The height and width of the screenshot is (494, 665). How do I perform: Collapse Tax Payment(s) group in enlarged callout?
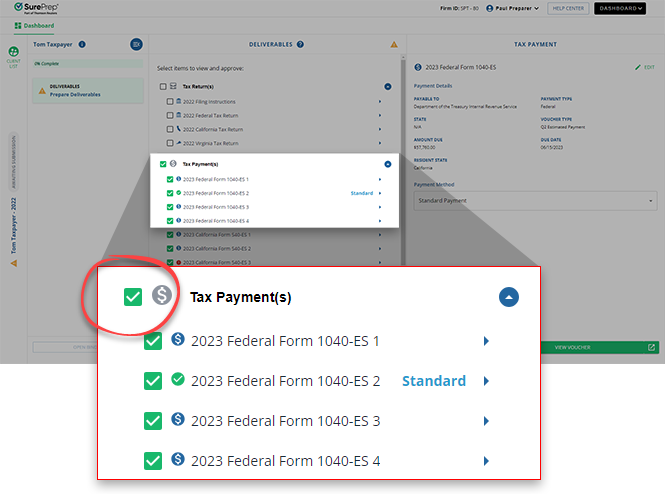(509, 297)
